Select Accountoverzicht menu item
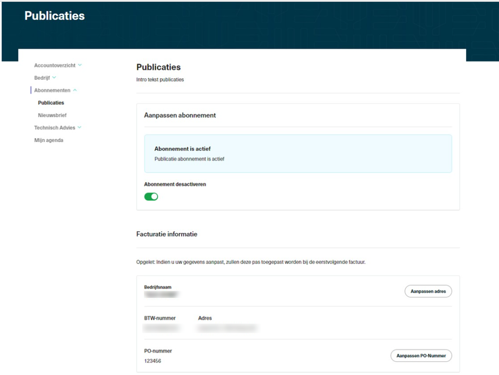499x375 pixels. (x=55, y=65)
